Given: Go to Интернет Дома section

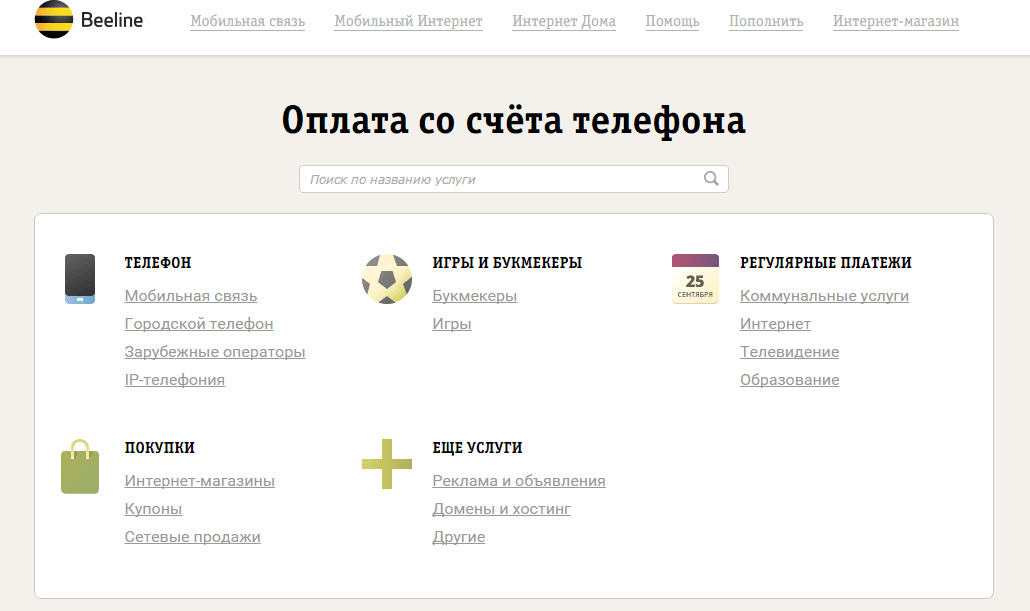Looking at the screenshot, I should [x=564, y=21].
